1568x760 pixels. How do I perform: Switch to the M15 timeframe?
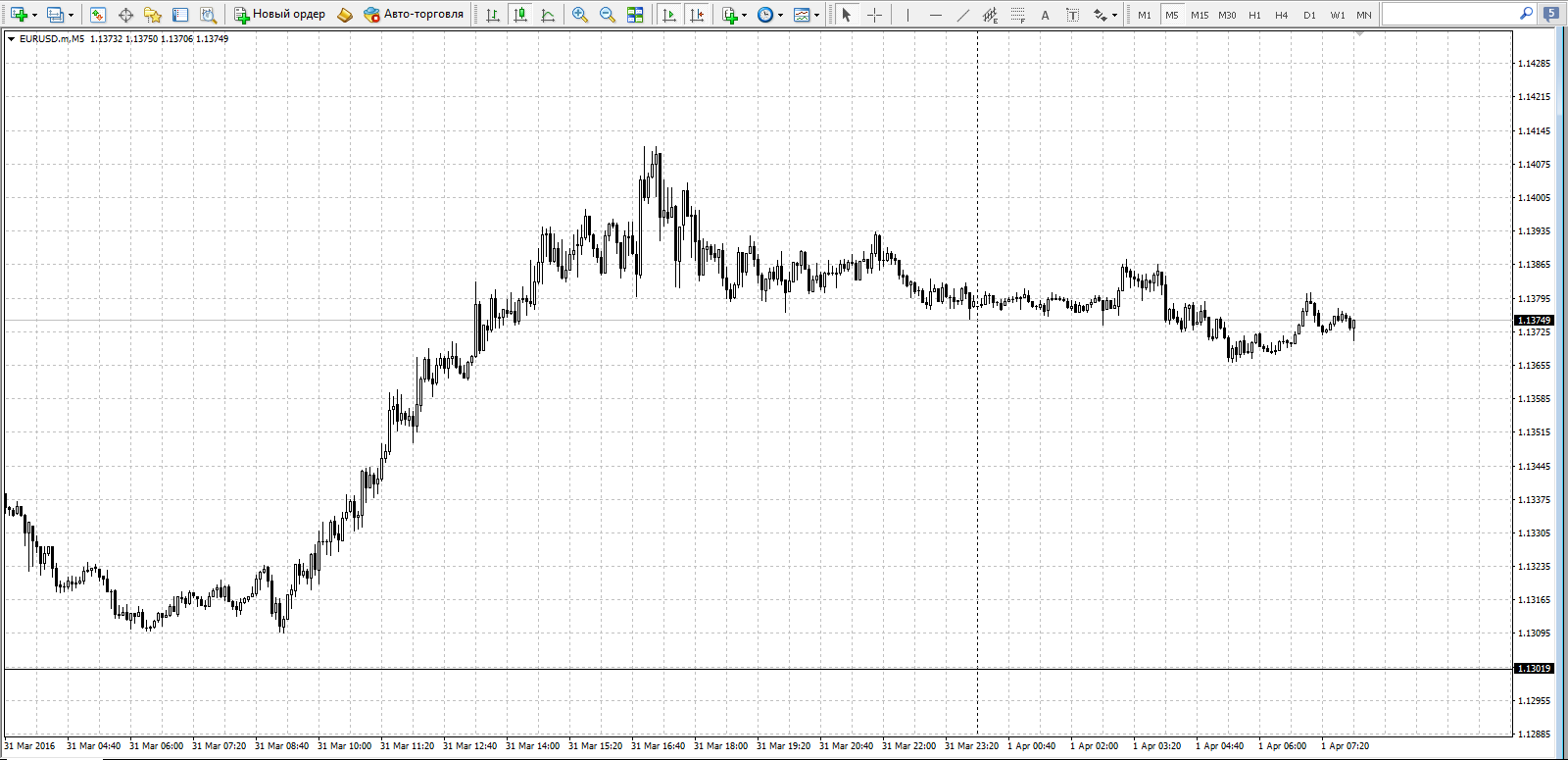(x=1200, y=15)
